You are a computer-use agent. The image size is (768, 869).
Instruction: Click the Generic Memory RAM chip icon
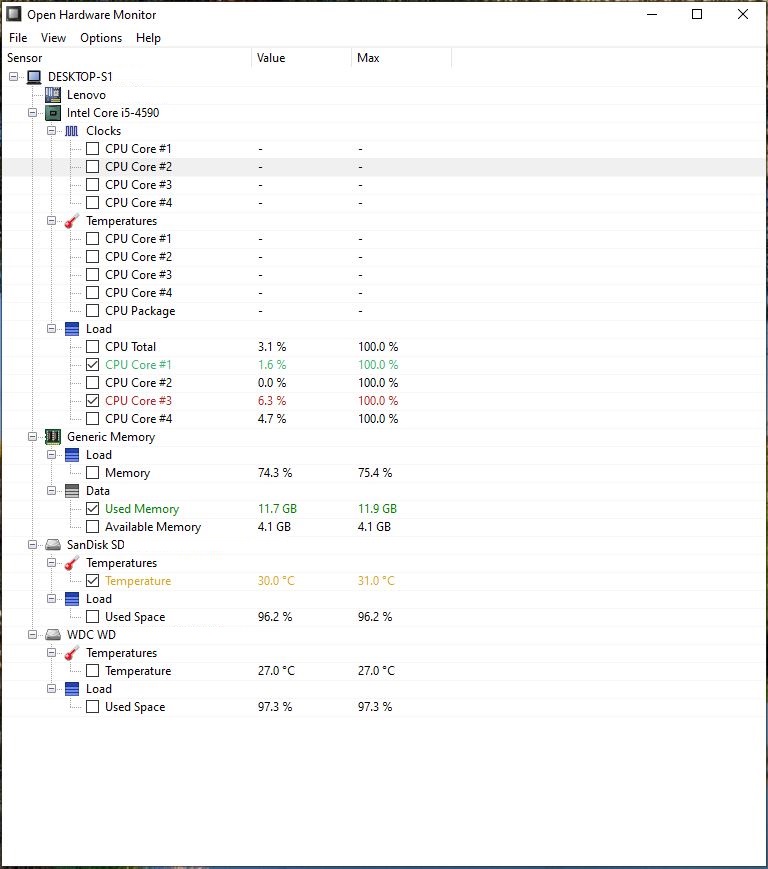click(53, 437)
